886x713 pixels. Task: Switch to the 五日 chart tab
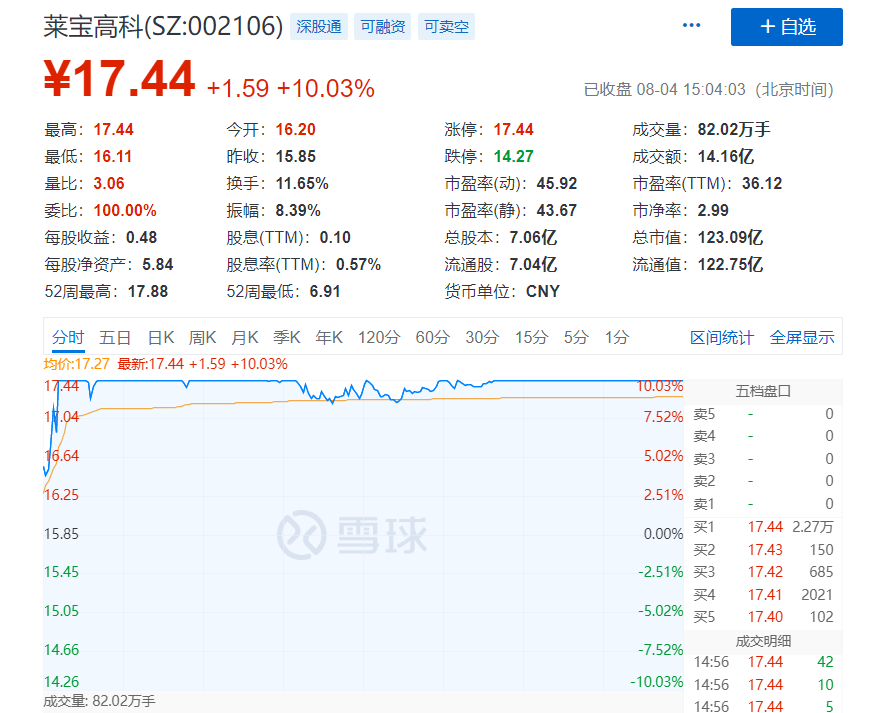115,338
